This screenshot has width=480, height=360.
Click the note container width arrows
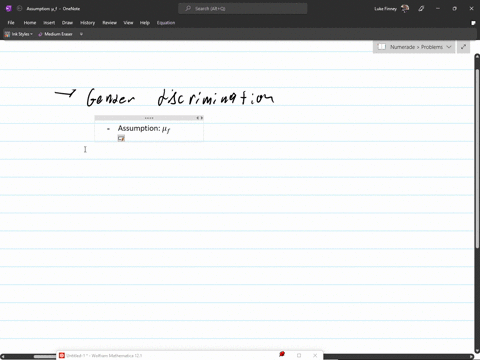(x=200, y=118)
